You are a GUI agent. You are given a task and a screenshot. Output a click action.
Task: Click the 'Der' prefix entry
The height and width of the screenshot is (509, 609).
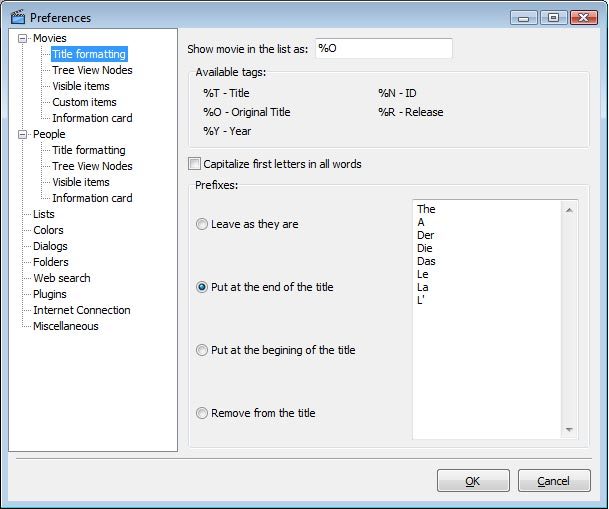click(x=425, y=235)
